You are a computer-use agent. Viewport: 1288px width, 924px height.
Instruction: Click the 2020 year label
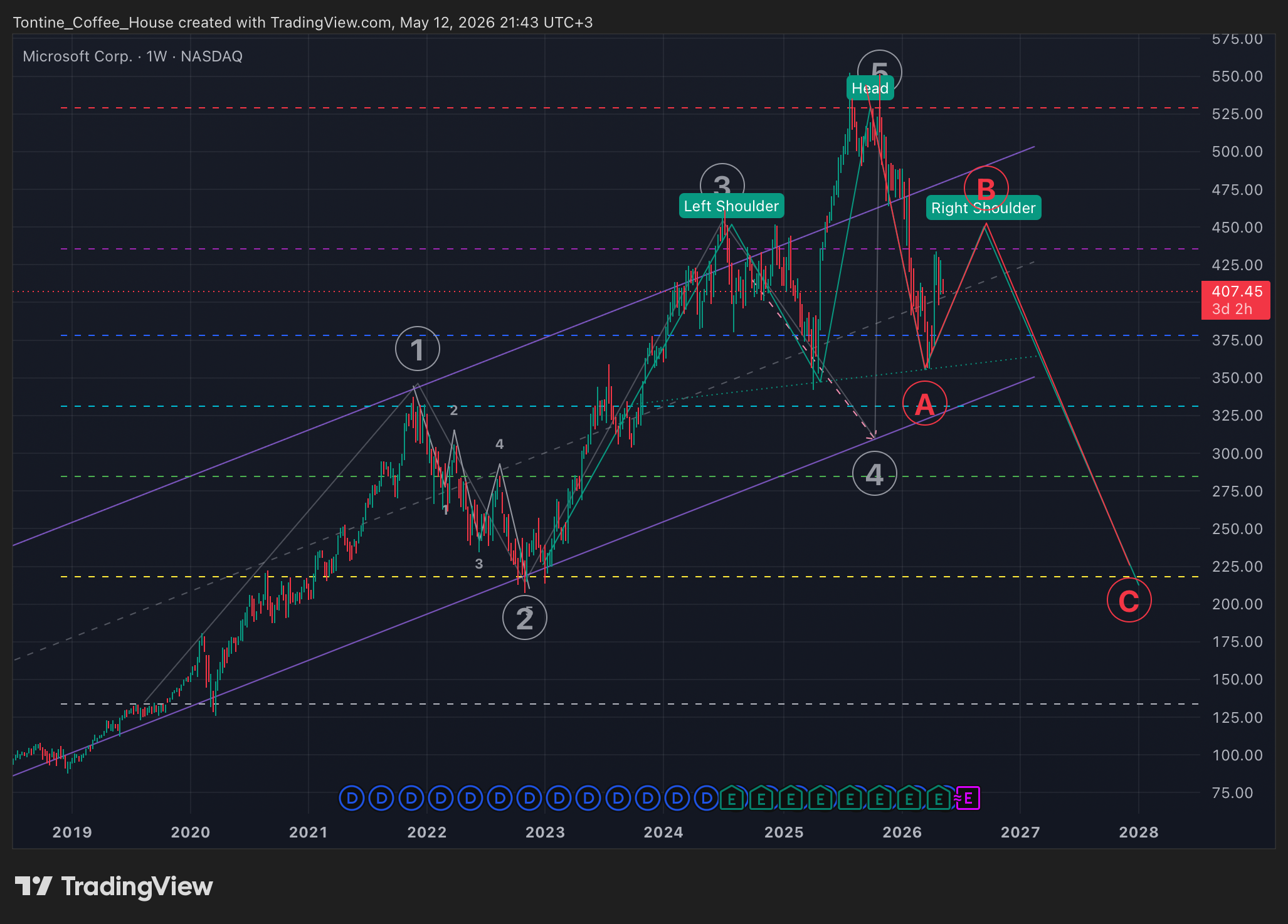[x=191, y=832]
